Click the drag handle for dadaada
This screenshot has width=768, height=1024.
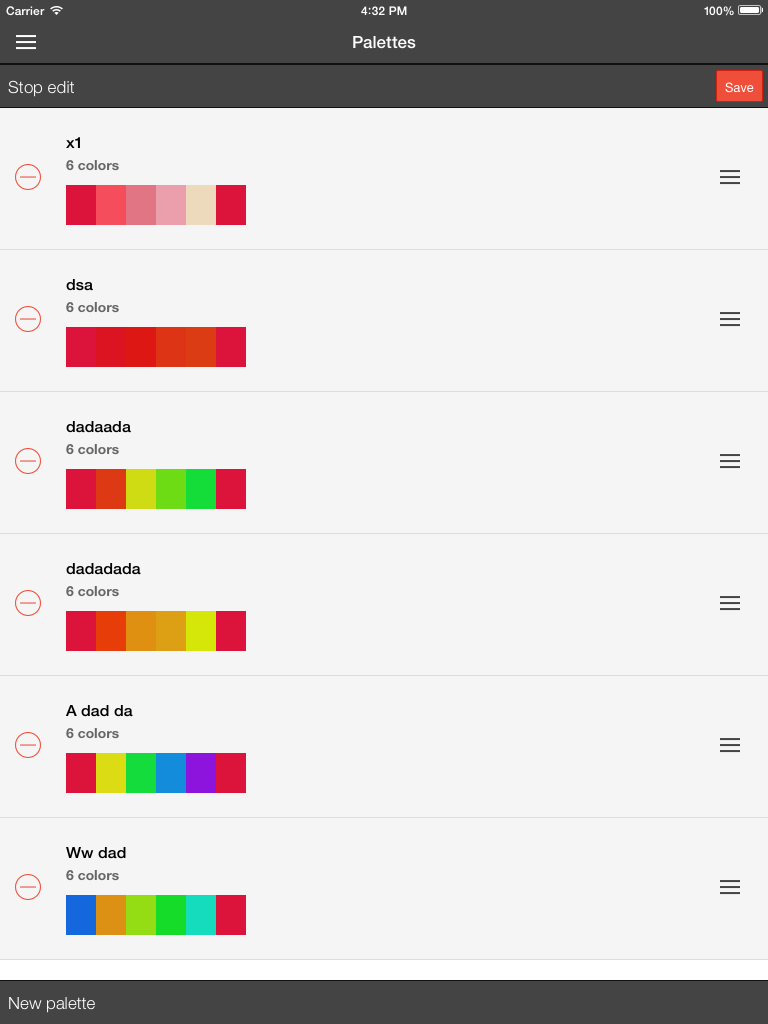(x=730, y=461)
